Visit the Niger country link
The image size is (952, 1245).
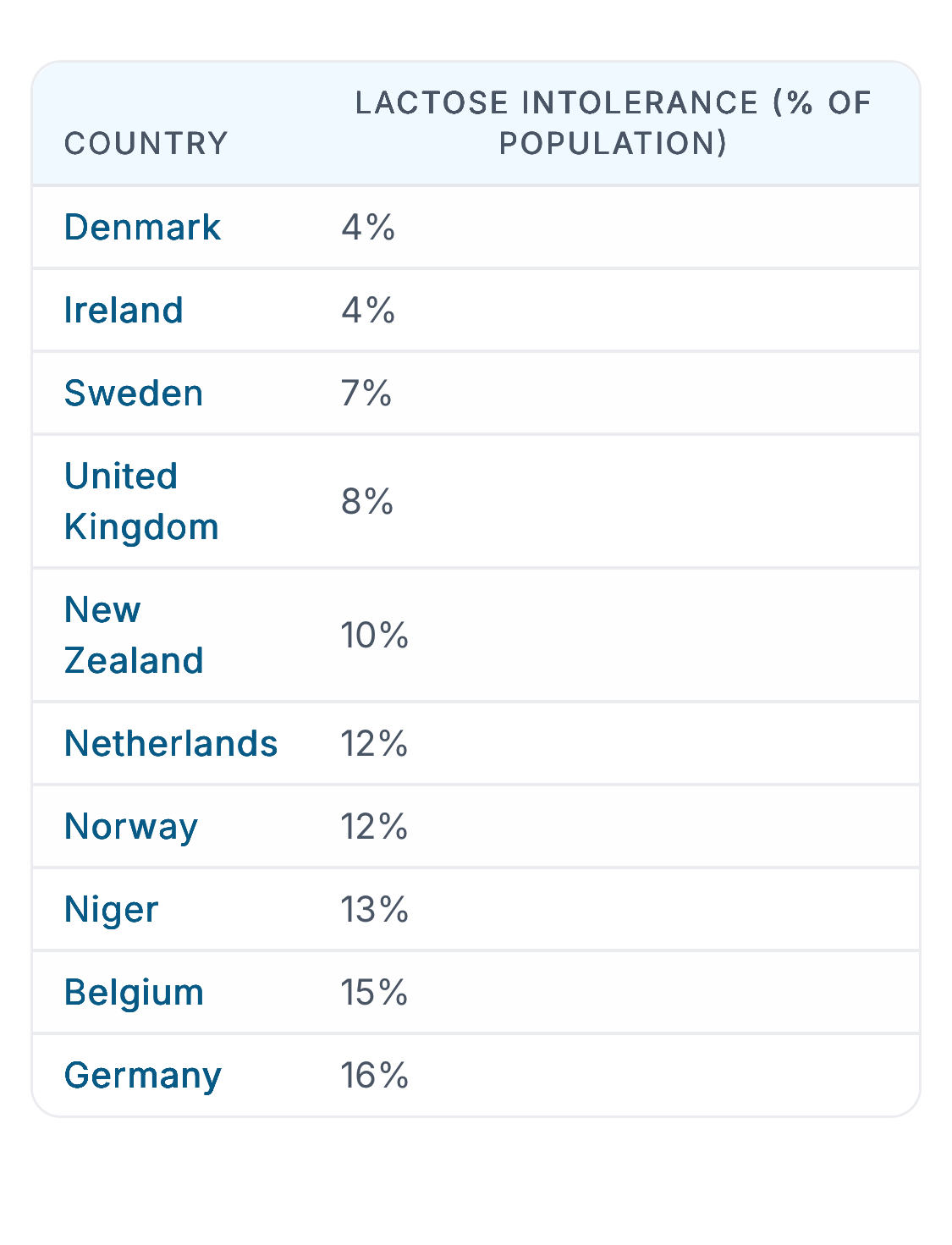(111, 910)
